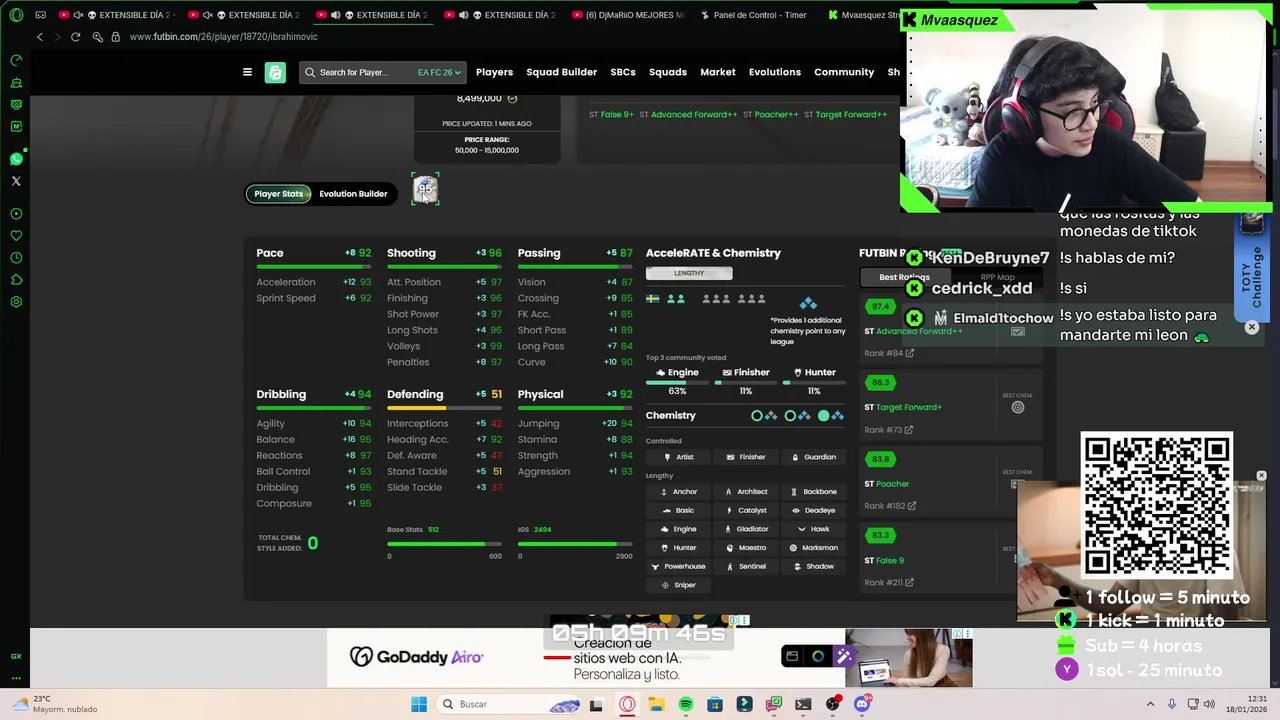Switch to the Player Stats view
The image size is (1280, 720).
click(278, 194)
